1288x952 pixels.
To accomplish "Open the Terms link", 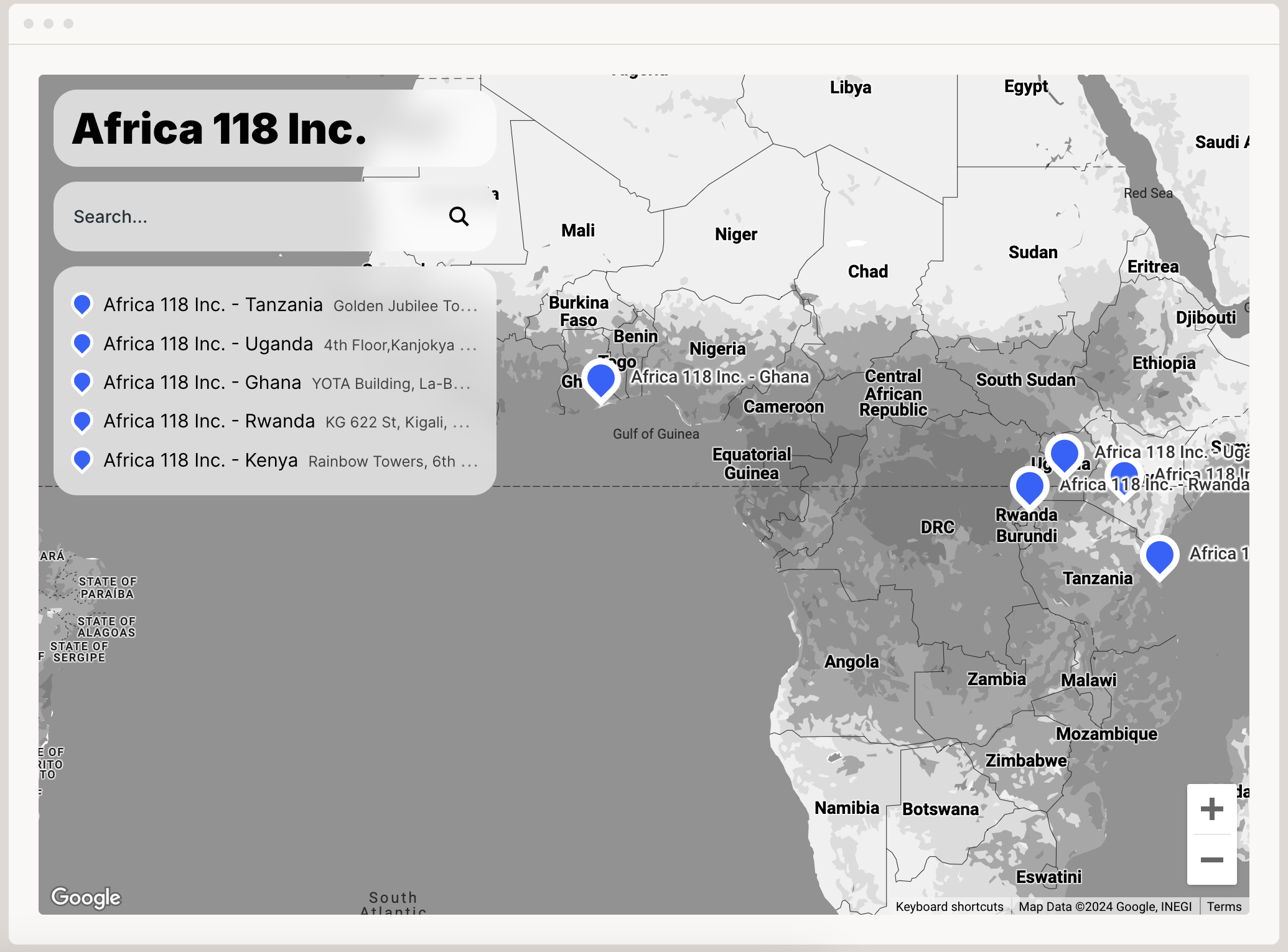I will pyautogui.click(x=1224, y=907).
